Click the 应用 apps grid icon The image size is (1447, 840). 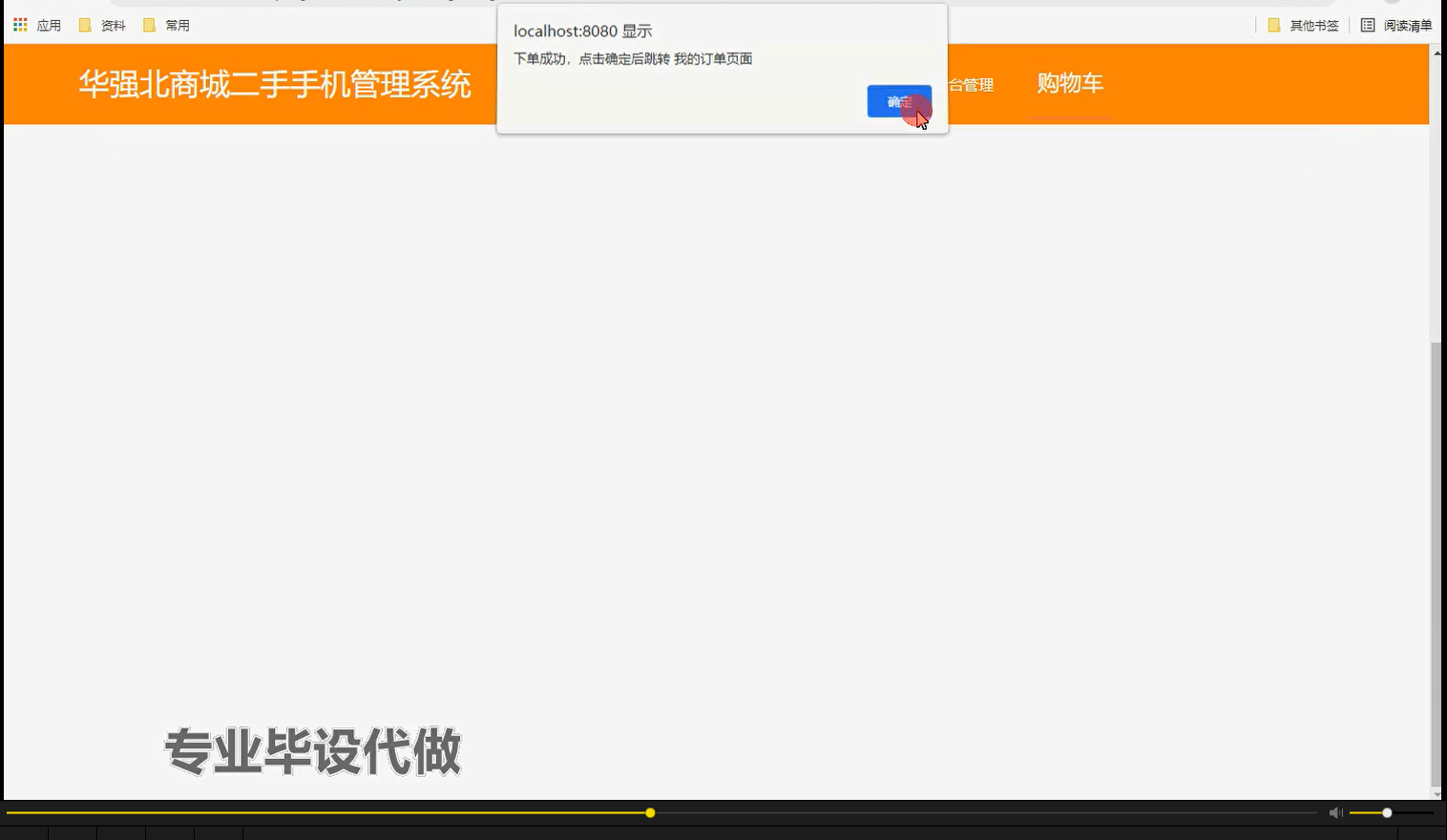tap(19, 25)
